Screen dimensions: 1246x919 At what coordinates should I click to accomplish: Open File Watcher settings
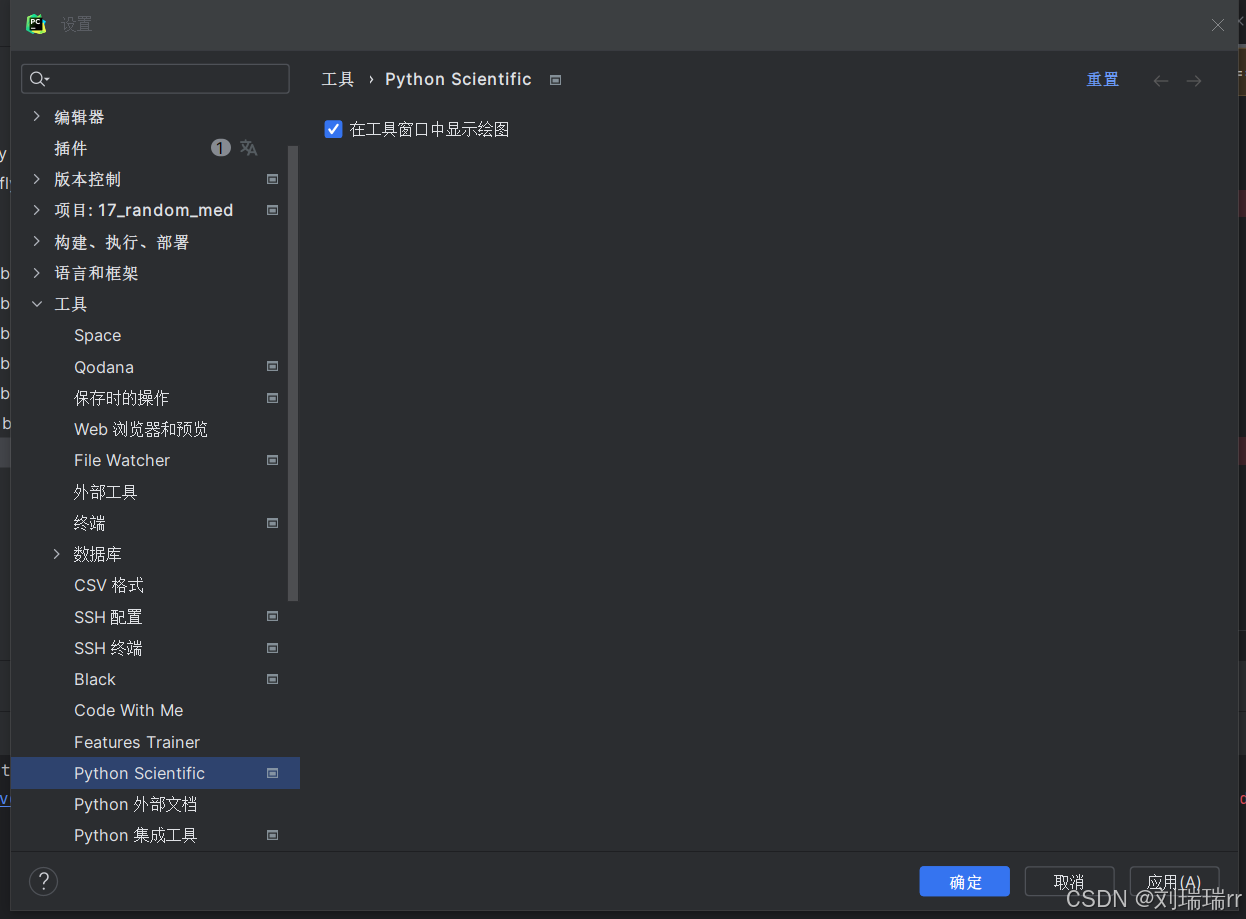click(x=122, y=460)
